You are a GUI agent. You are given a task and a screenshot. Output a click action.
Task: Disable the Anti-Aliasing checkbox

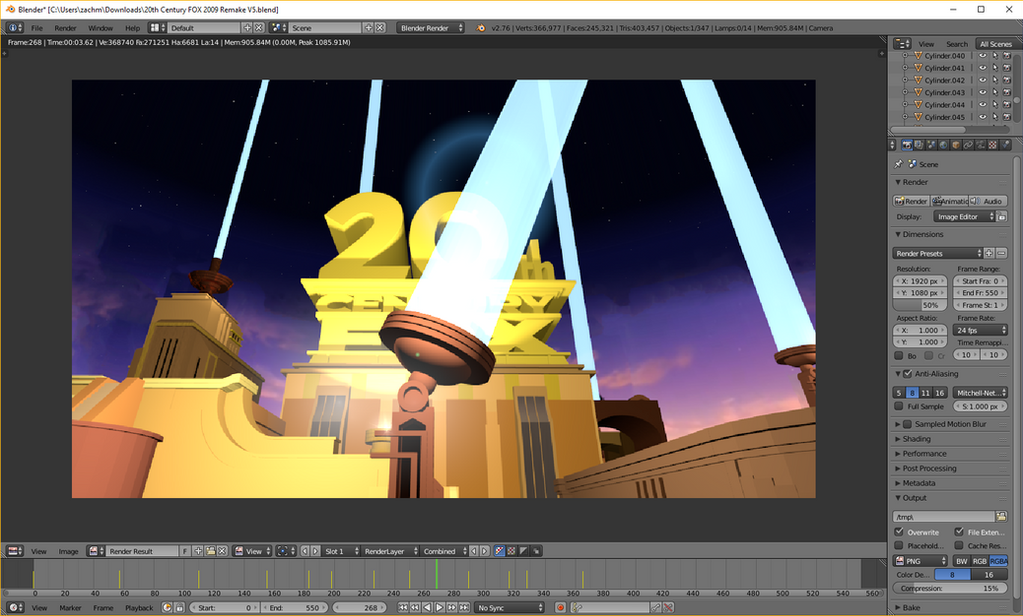click(908, 374)
